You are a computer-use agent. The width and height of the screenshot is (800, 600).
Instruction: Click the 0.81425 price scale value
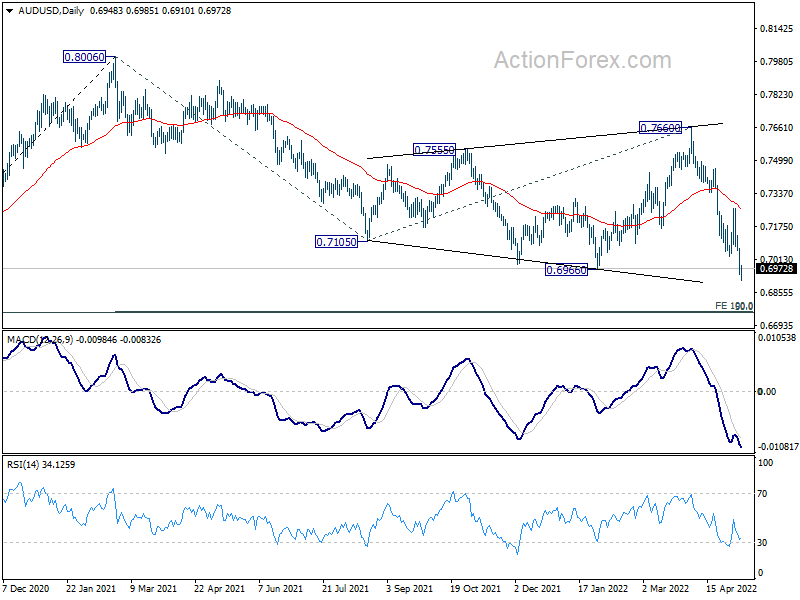777,29
